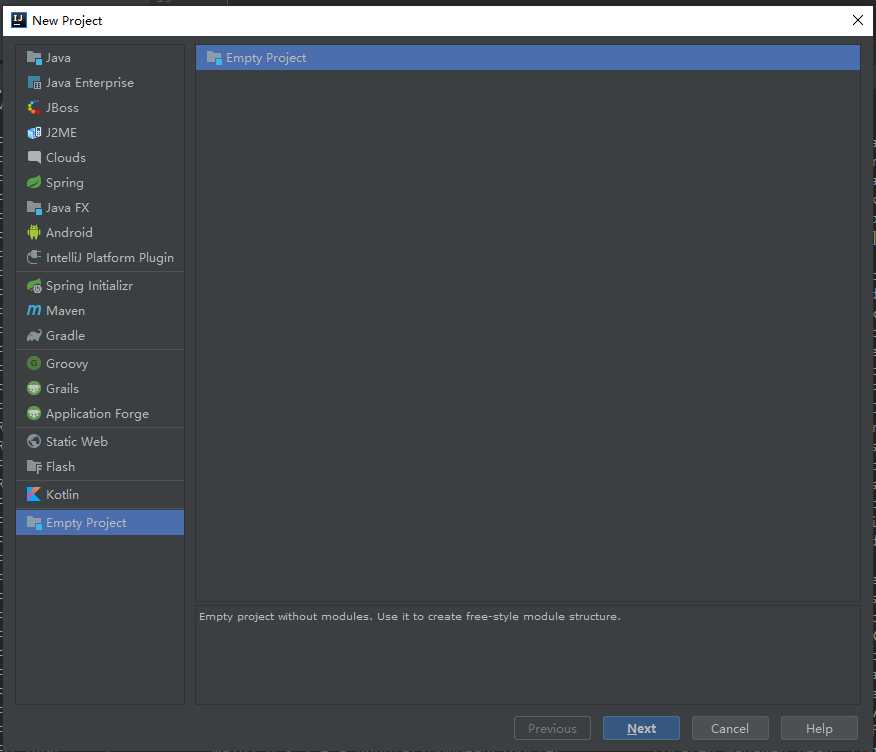Cancel the New Project dialog
The height and width of the screenshot is (752, 876).
click(730, 728)
